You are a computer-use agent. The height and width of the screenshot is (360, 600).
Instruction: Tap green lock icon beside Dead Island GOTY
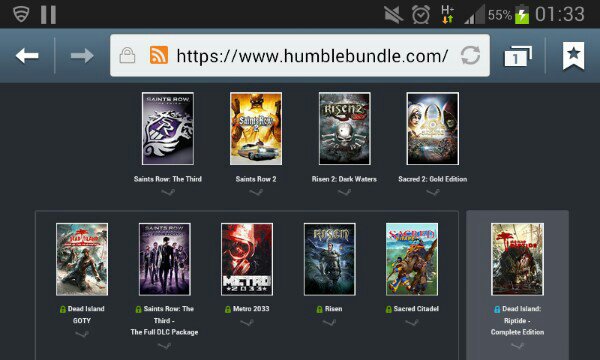pos(63,309)
